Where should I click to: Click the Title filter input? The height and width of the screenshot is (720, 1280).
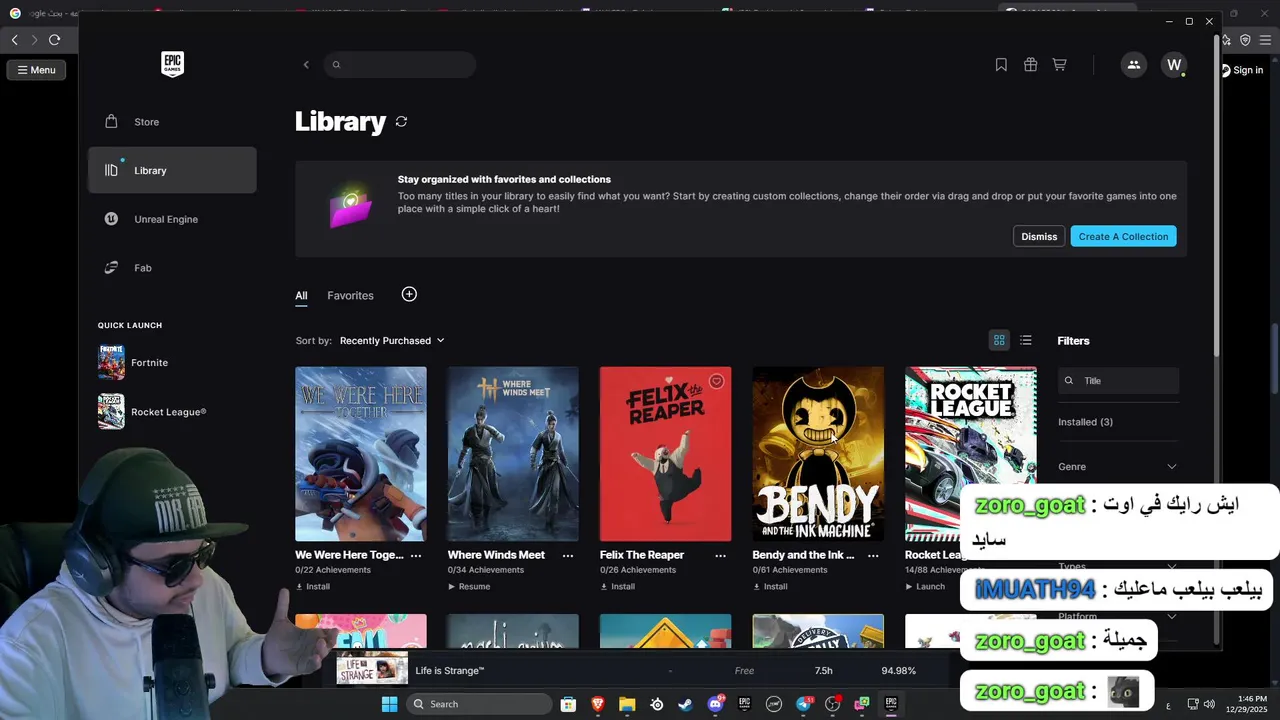coord(1118,381)
